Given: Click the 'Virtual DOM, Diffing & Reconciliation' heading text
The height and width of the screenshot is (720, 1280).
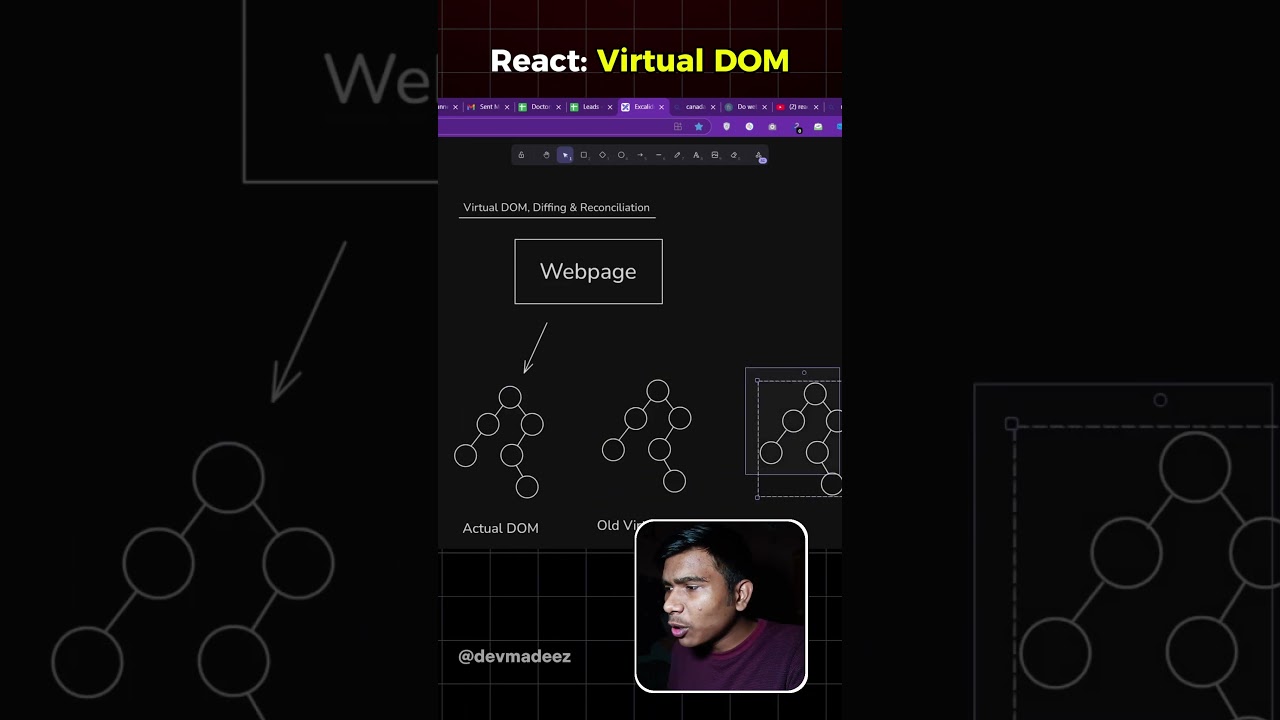Looking at the screenshot, I should pos(556,207).
